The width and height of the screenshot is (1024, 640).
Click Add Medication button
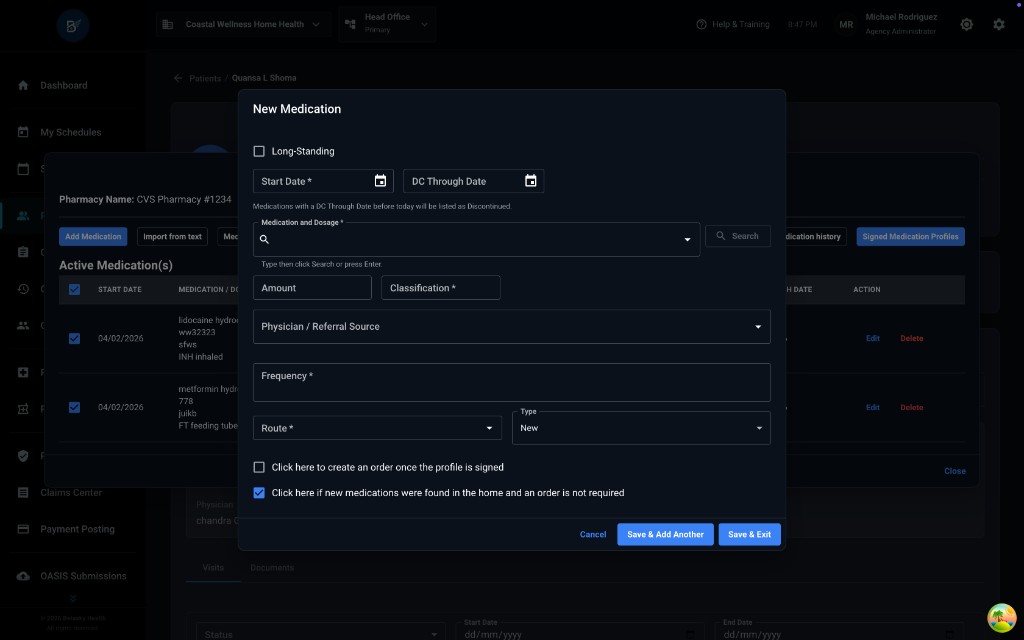[x=93, y=236]
